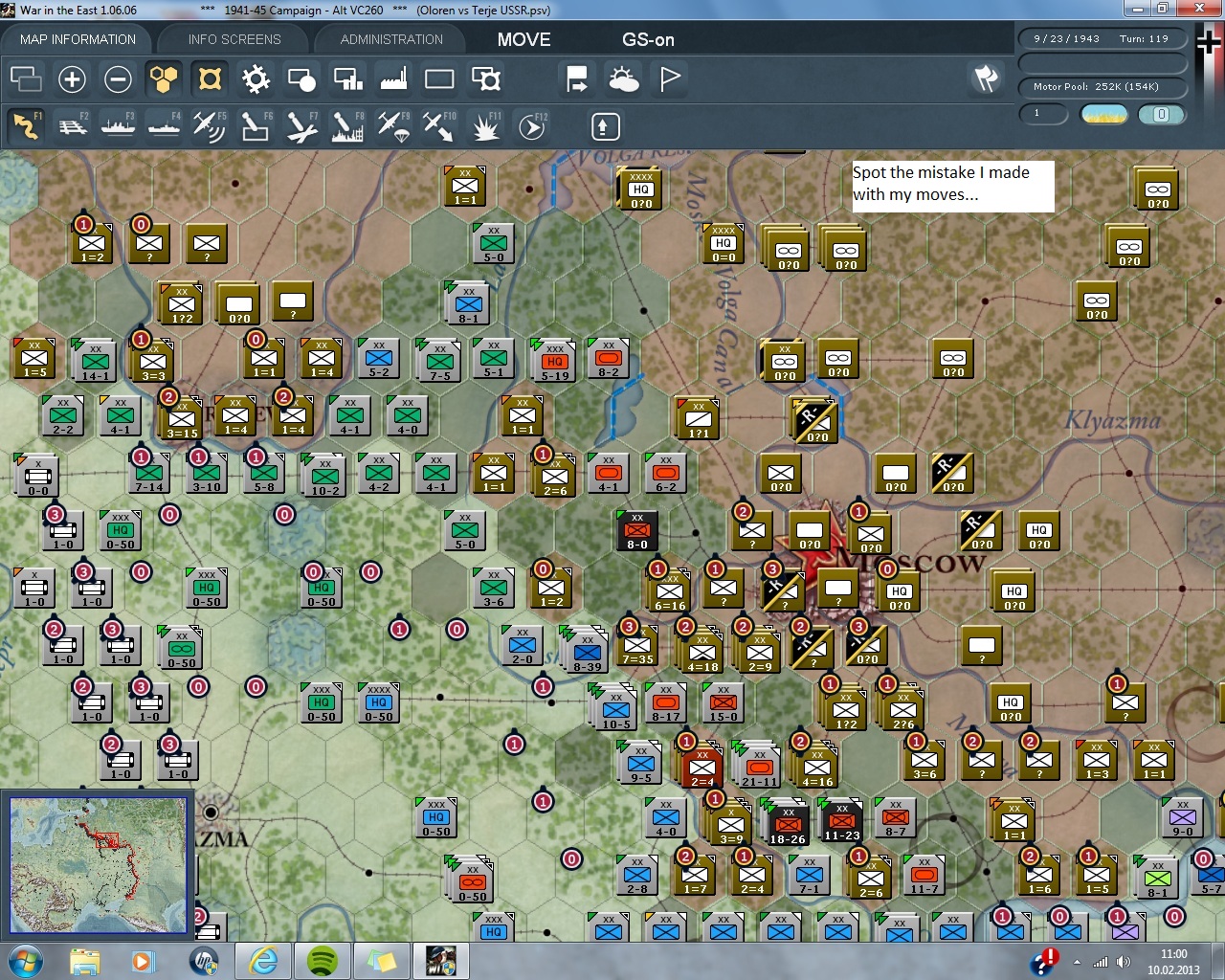Click the date and turn display
This screenshot has height=980, width=1225.
click(1102, 39)
